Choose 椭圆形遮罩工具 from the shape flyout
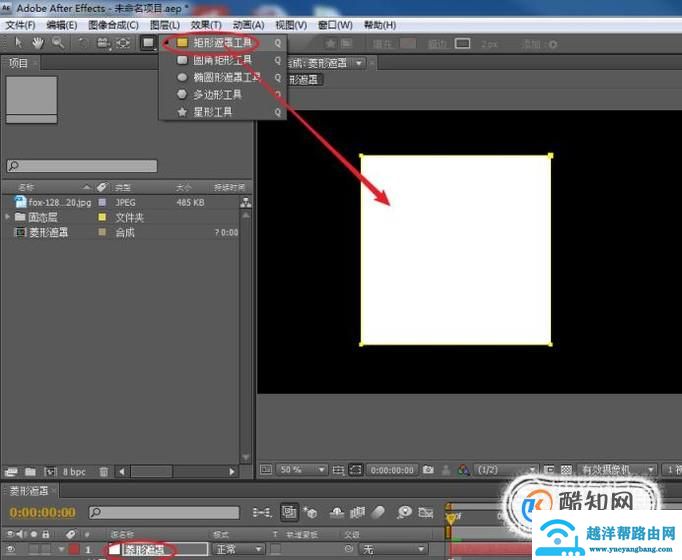682x560 pixels. pyautogui.click(x=222, y=77)
